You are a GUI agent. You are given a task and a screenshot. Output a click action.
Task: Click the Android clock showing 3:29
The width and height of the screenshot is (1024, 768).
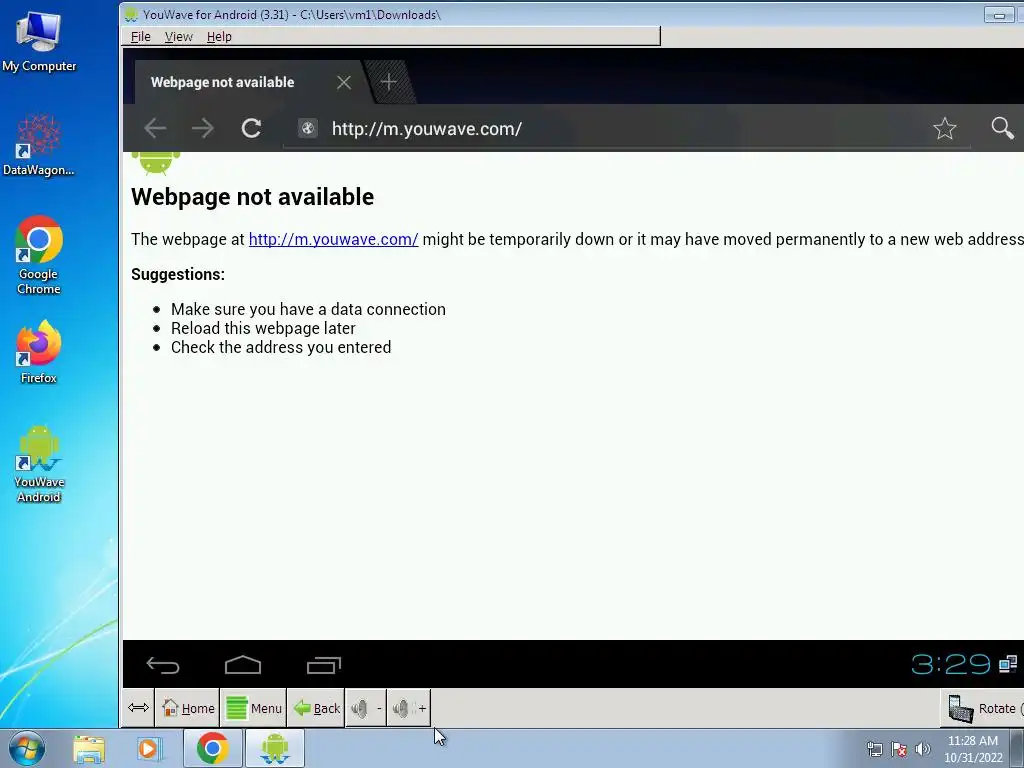[x=951, y=664]
